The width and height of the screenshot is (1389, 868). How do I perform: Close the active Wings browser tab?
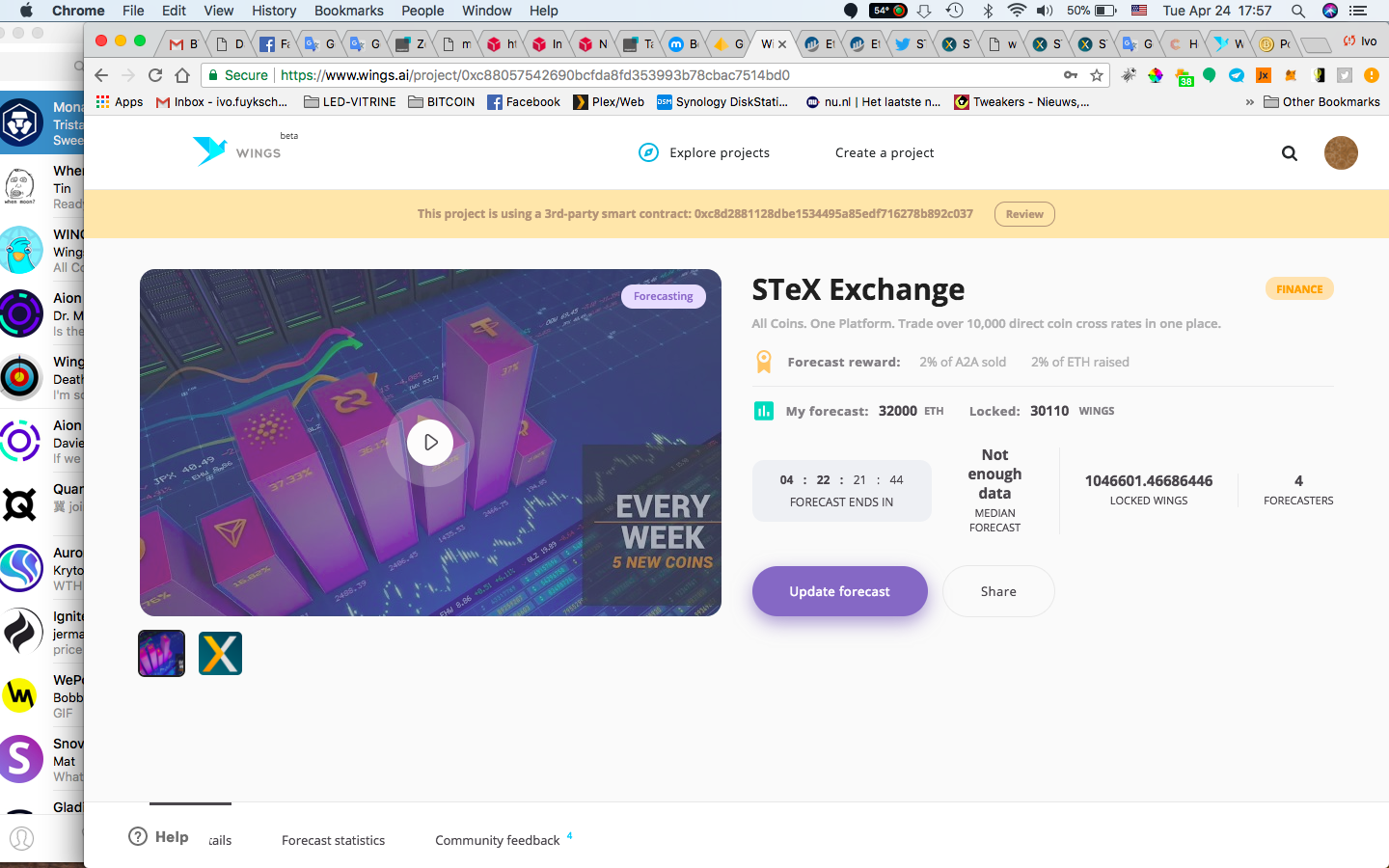[782, 43]
